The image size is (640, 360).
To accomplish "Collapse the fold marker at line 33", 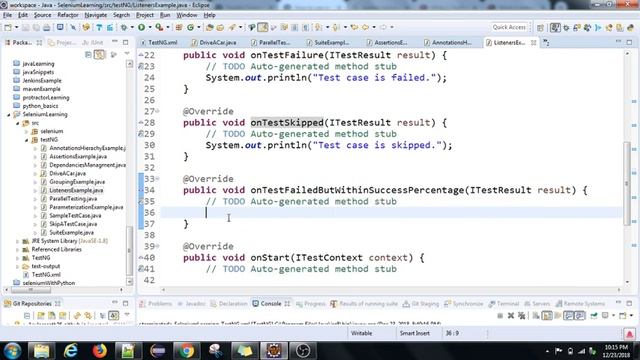I will (x=158, y=178).
